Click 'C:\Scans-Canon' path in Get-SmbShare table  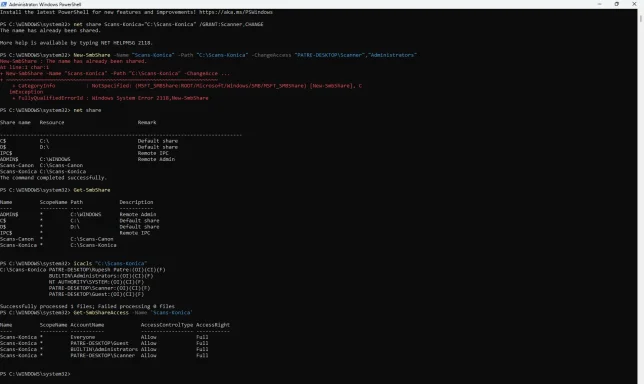tap(92, 239)
